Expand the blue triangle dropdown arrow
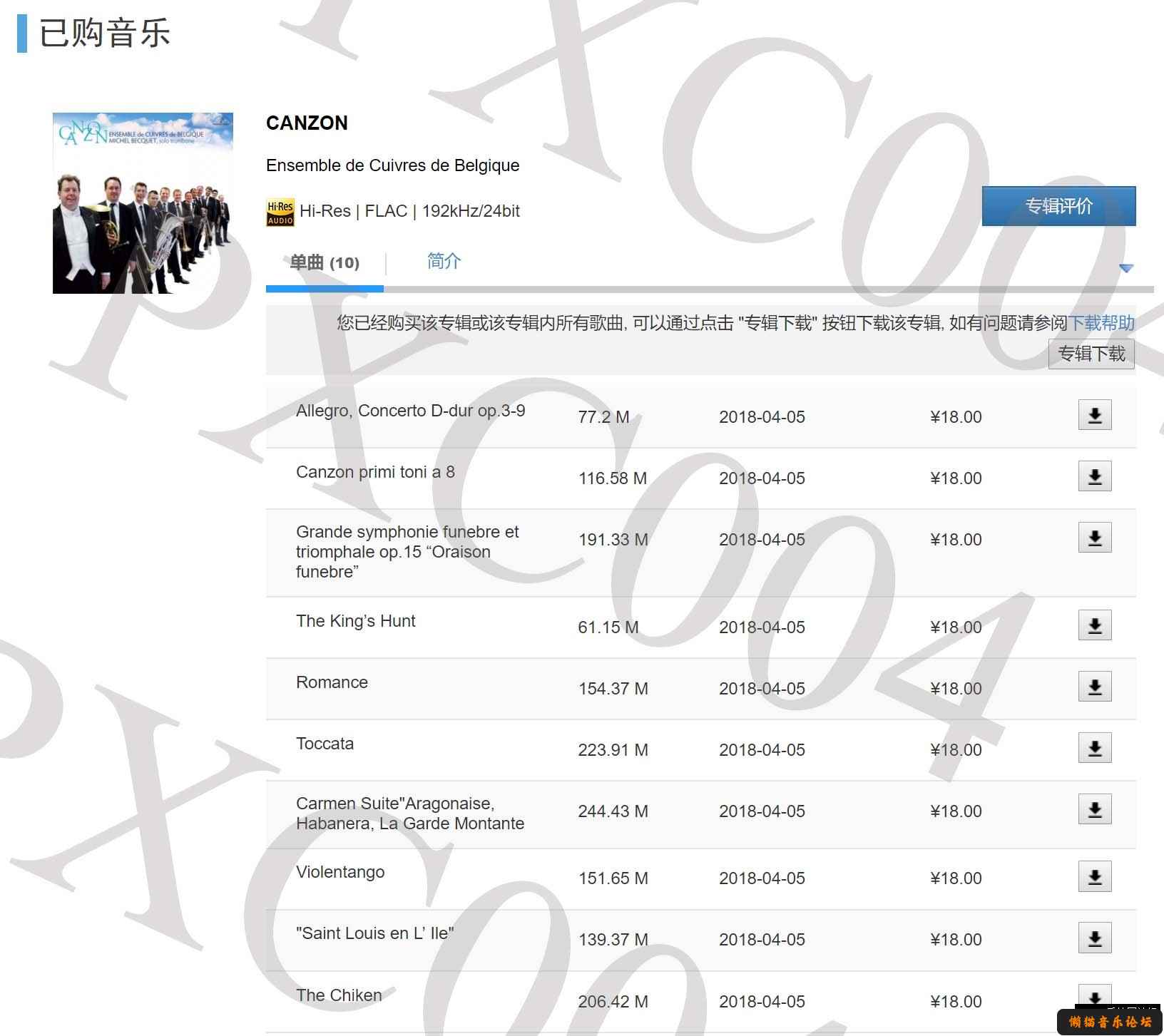Image resolution: width=1164 pixels, height=1036 pixels. tap(1126, 268)
